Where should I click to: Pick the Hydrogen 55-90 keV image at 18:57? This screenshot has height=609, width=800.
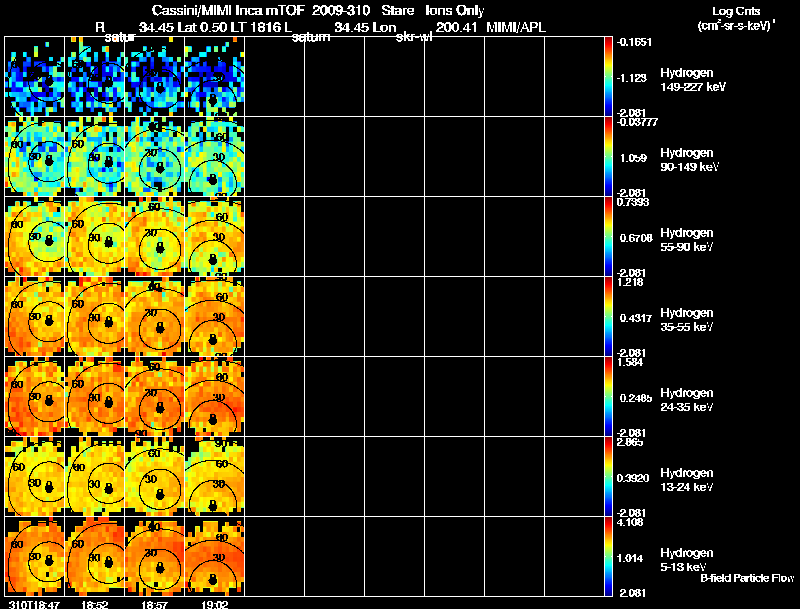[155, 237]
